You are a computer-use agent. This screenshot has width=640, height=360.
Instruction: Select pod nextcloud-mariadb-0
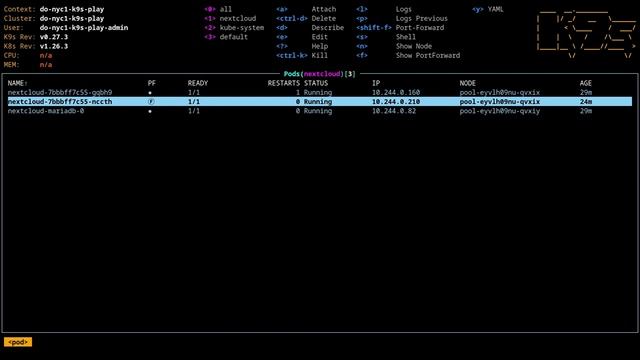click(x=320, y=111)
